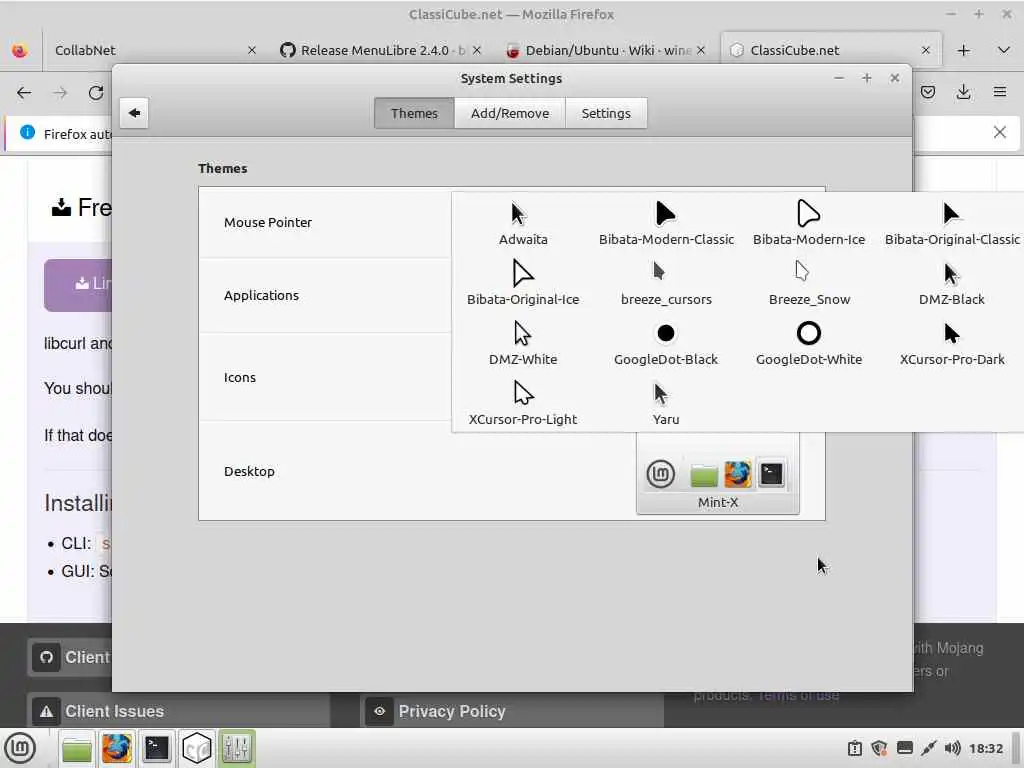The width and height of the screenshot is (1024, 768).
Task: Select the XCursor-Pro-Light cursor theme
Action: pos(522,404)
